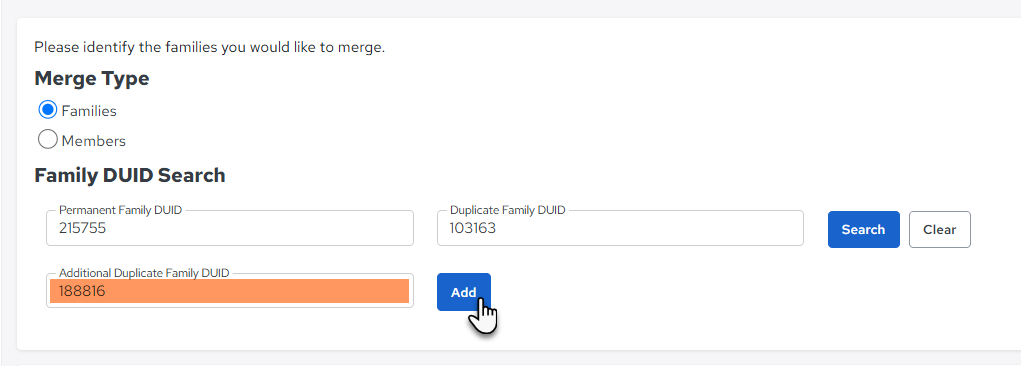Screen dimensions: 1021x366
Task: Click the 'Merge Type' heading
Action: tap(92, 79)
